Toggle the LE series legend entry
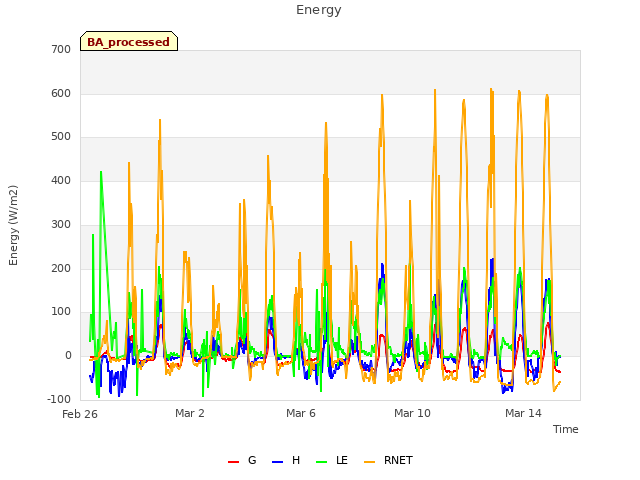 (332, 460)
